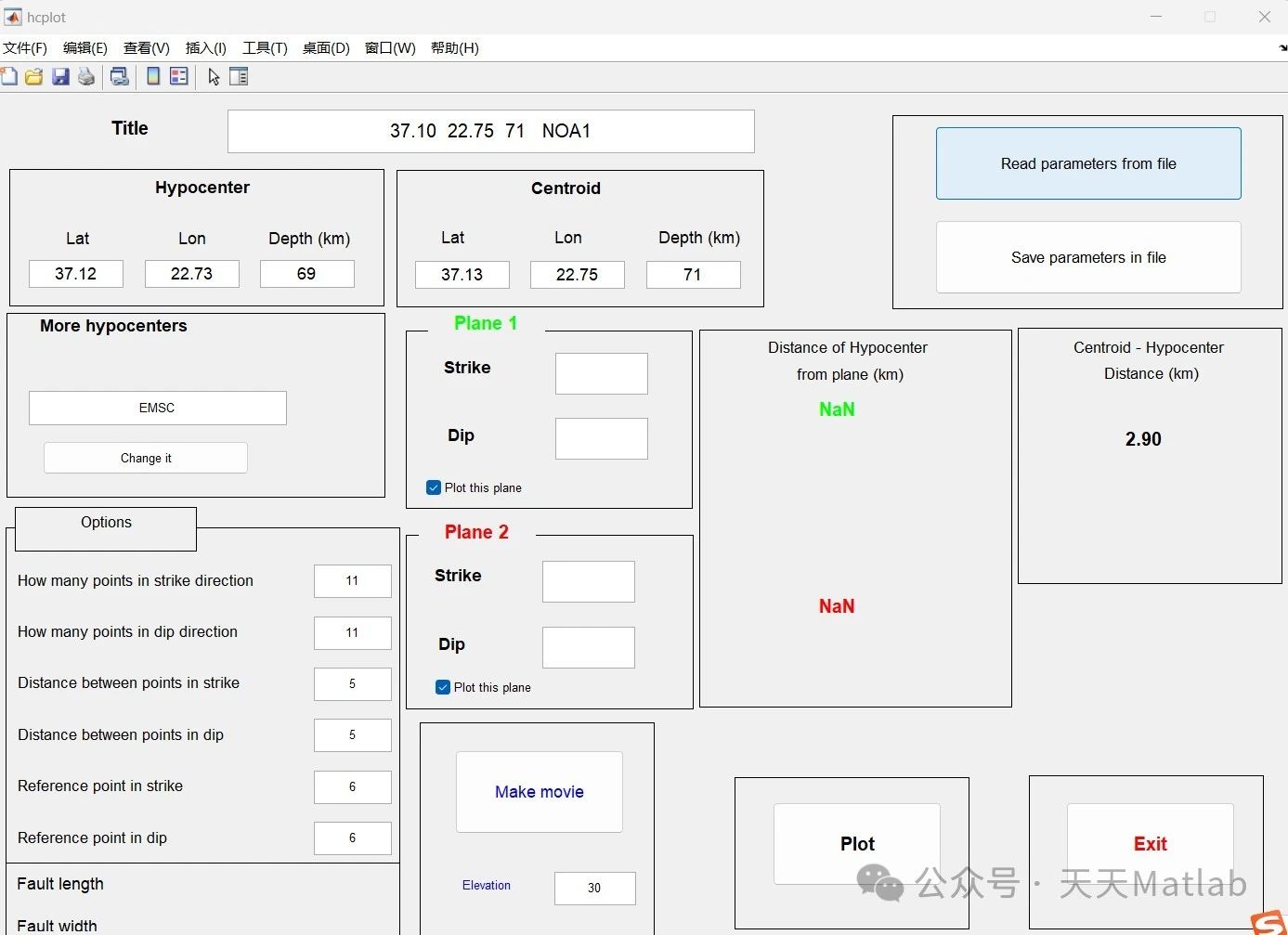The width and height of the screenshot is (1288, 935).
Task: Collapse toolbar using arrow at menu bar's right end
Action: click(x=1282, y=48)
